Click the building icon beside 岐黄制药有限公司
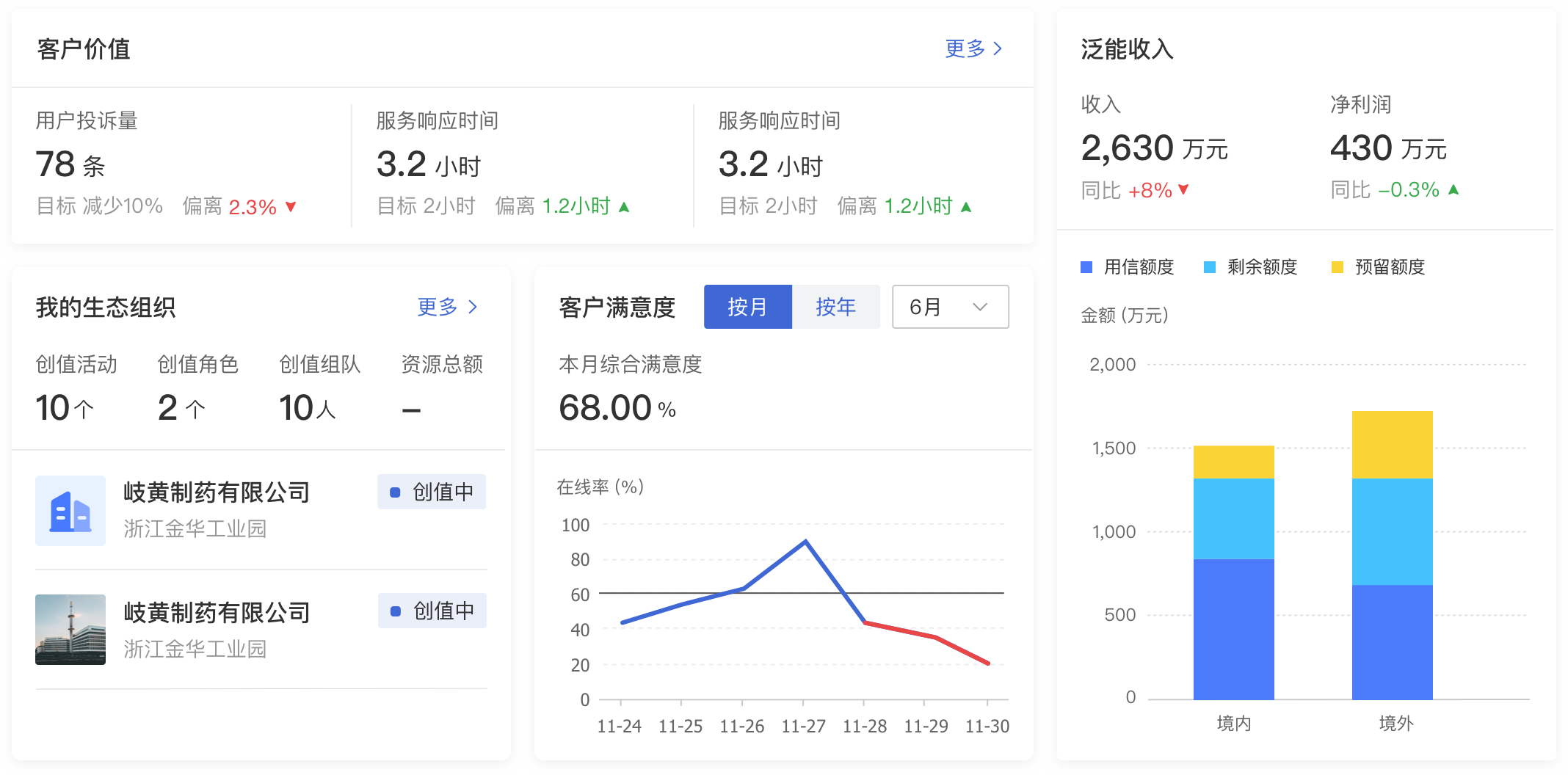Viewport: 1568px width, 775px height. point(70,510)
